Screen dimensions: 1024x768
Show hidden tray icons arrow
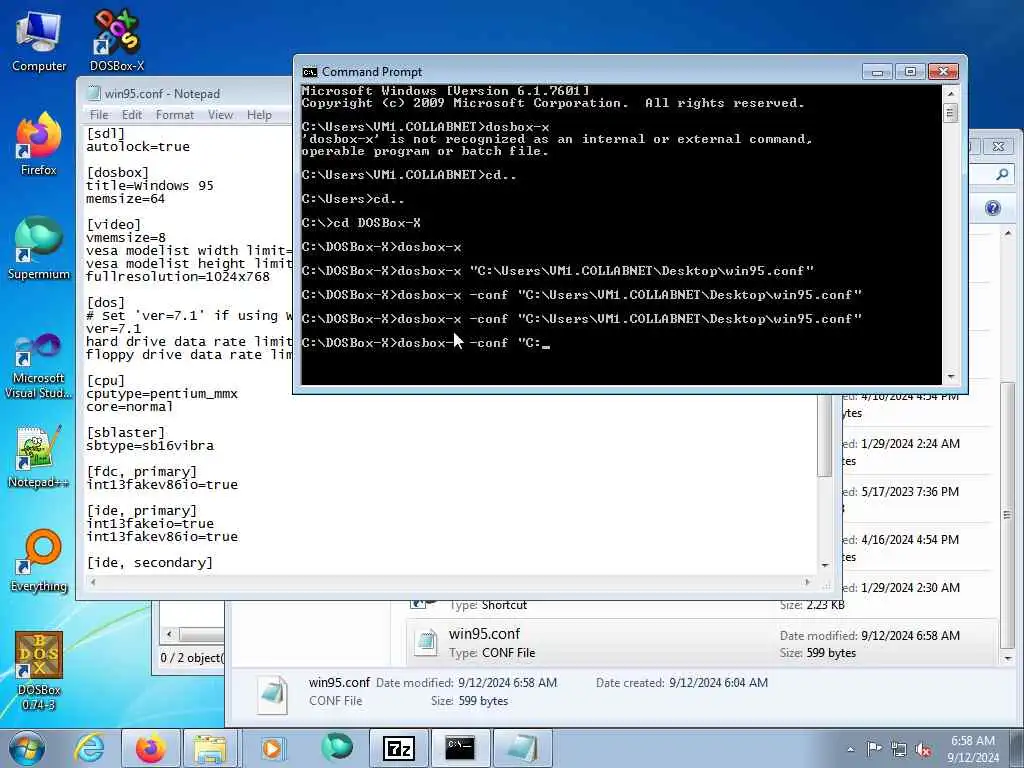pyautogui.click(x=850, y=750)
